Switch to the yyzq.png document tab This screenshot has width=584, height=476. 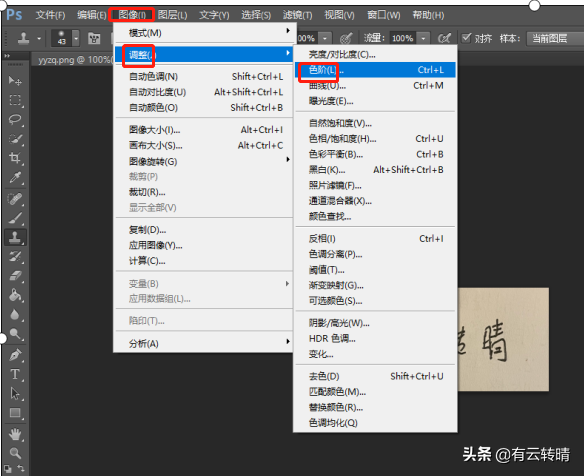coord(74,60)
